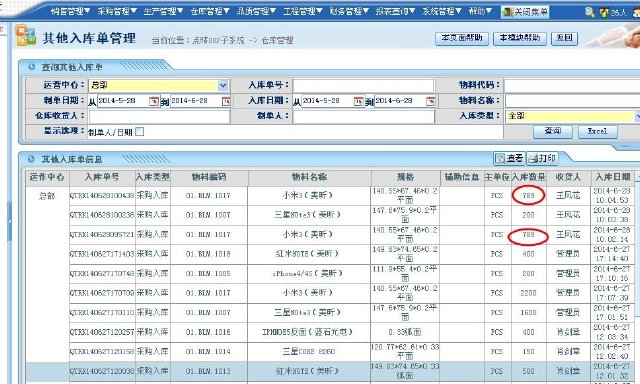640x384 pixels.
Task: Collapse the left sidebar handle arrow
Action: (9, 221)
